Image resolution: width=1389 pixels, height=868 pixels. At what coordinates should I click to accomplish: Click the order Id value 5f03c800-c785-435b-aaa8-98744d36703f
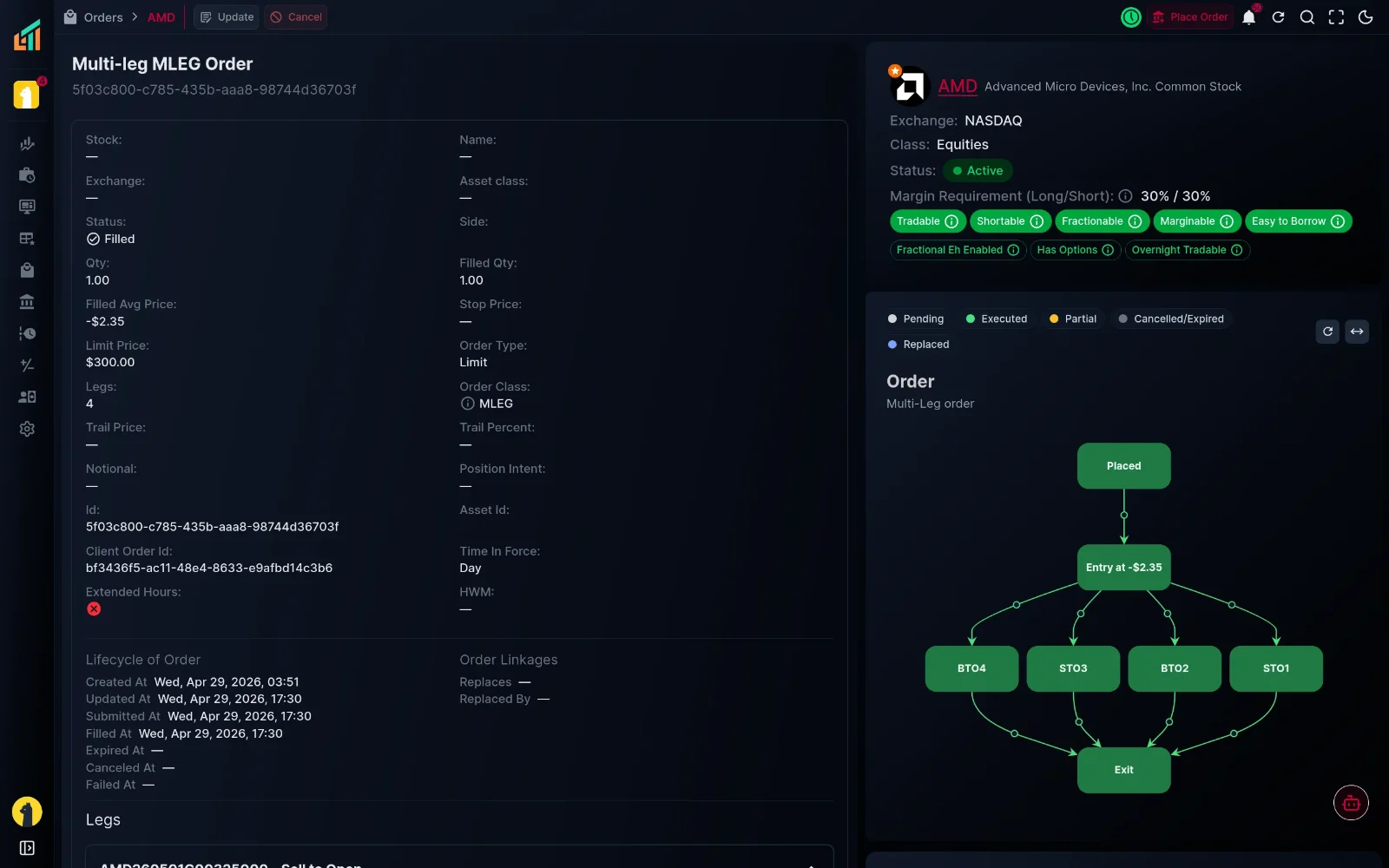(x=212, y=527)
